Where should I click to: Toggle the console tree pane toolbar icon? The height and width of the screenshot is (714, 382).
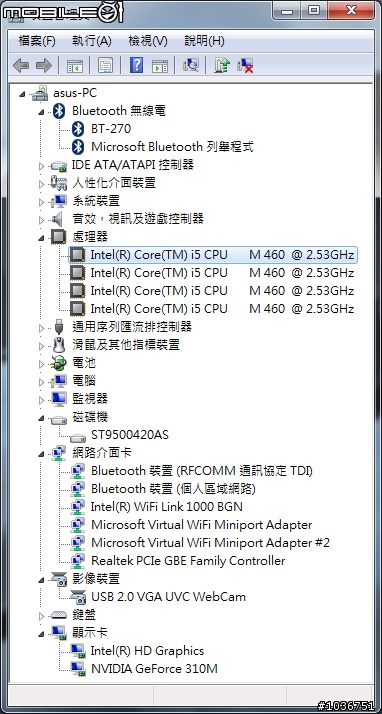pos(75,66)
